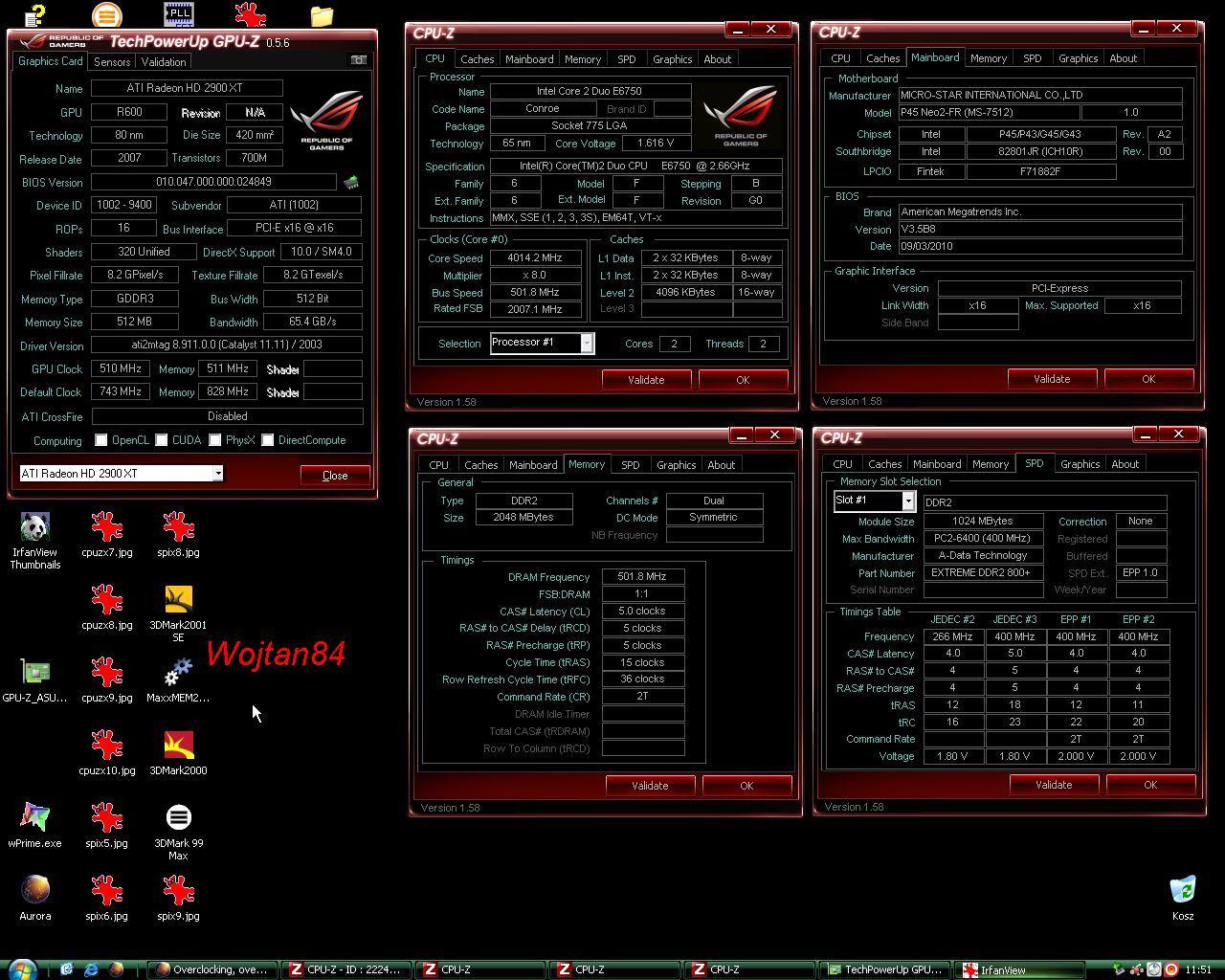Open the cpuzx10.jpg desktop file

point(106,753)
